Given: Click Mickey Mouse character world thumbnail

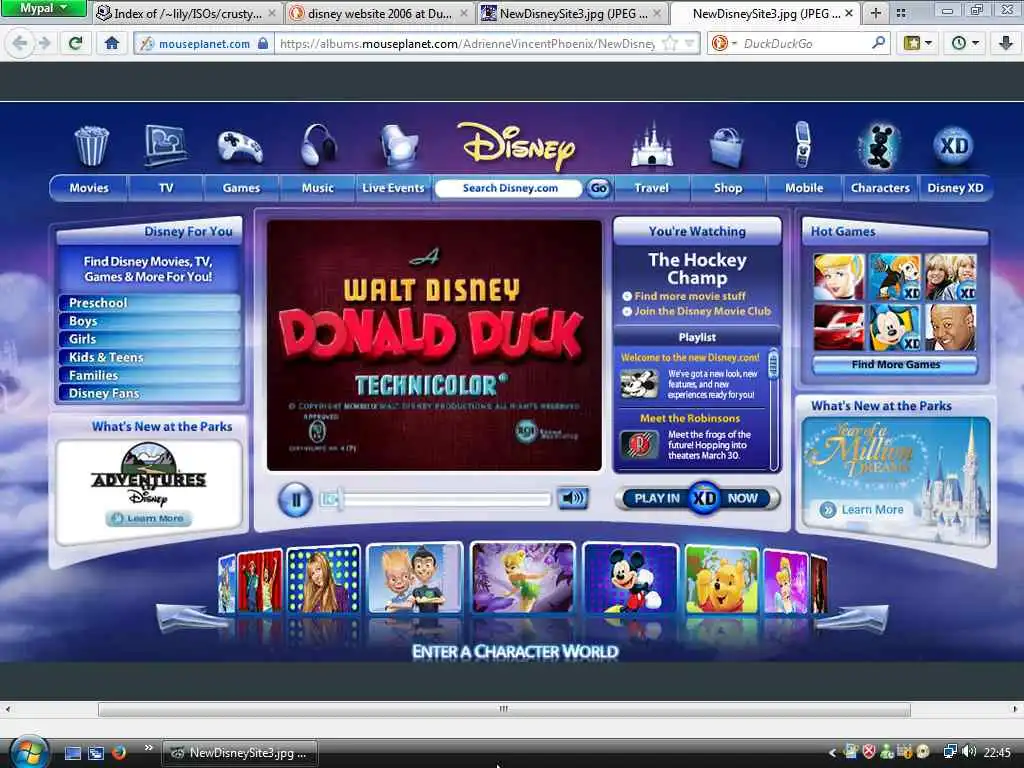Looking at the screenshot, I should coord(630,578).
